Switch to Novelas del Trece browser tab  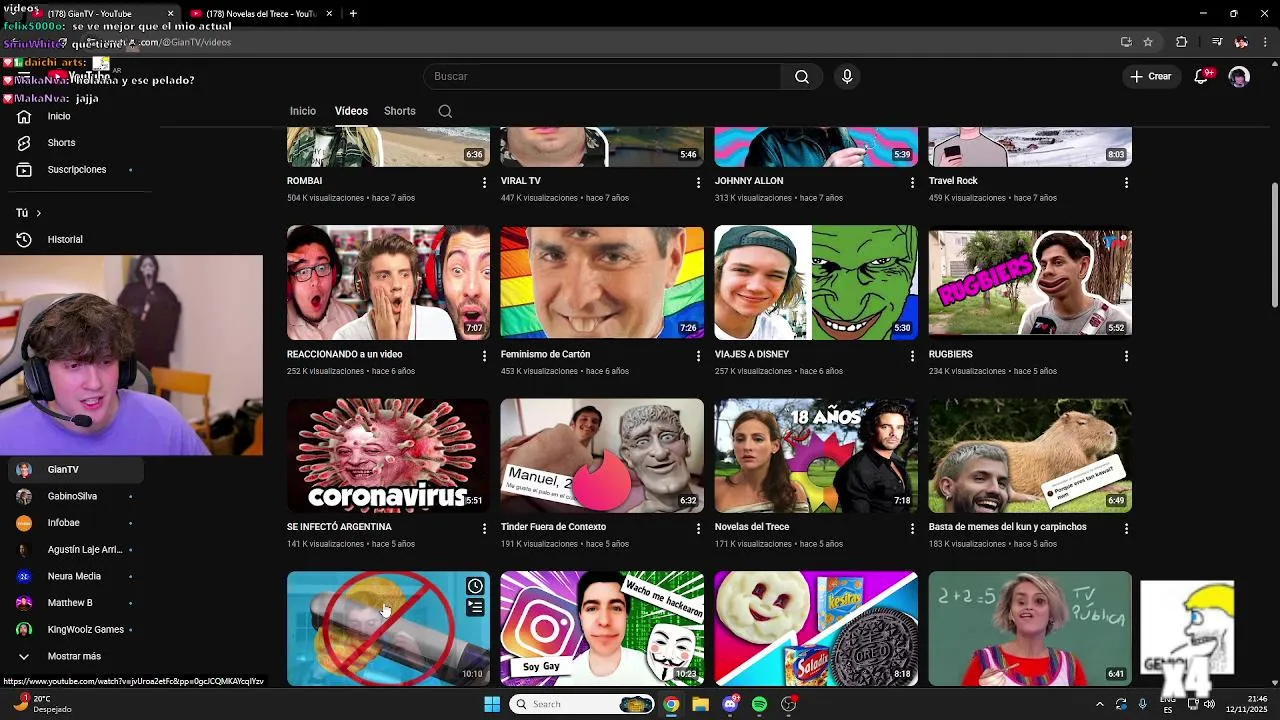(x=261, y=14)
